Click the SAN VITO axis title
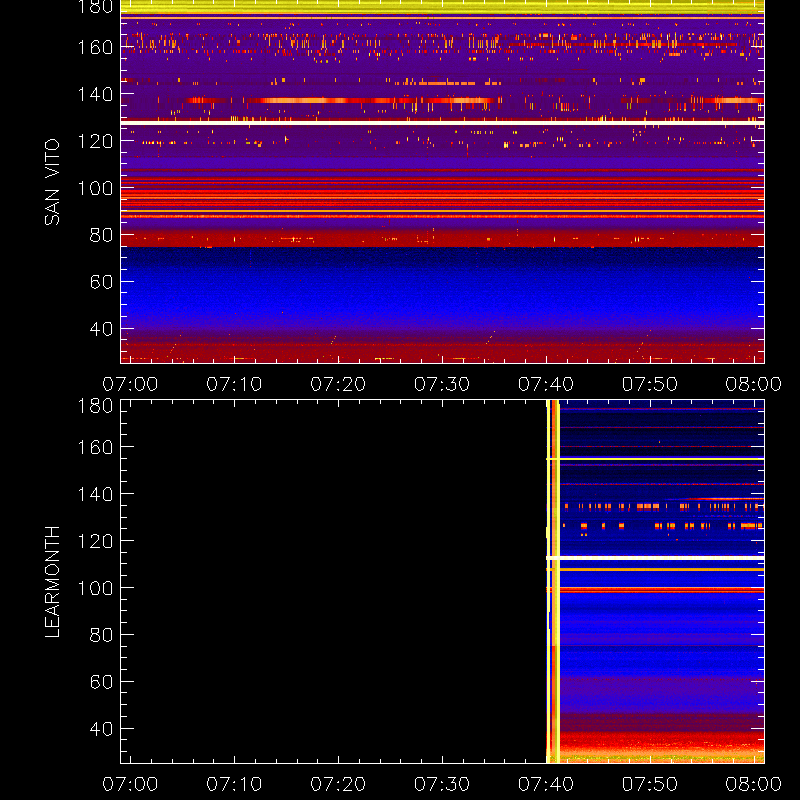This screenshot has height=800, width=800. [52, 182]
